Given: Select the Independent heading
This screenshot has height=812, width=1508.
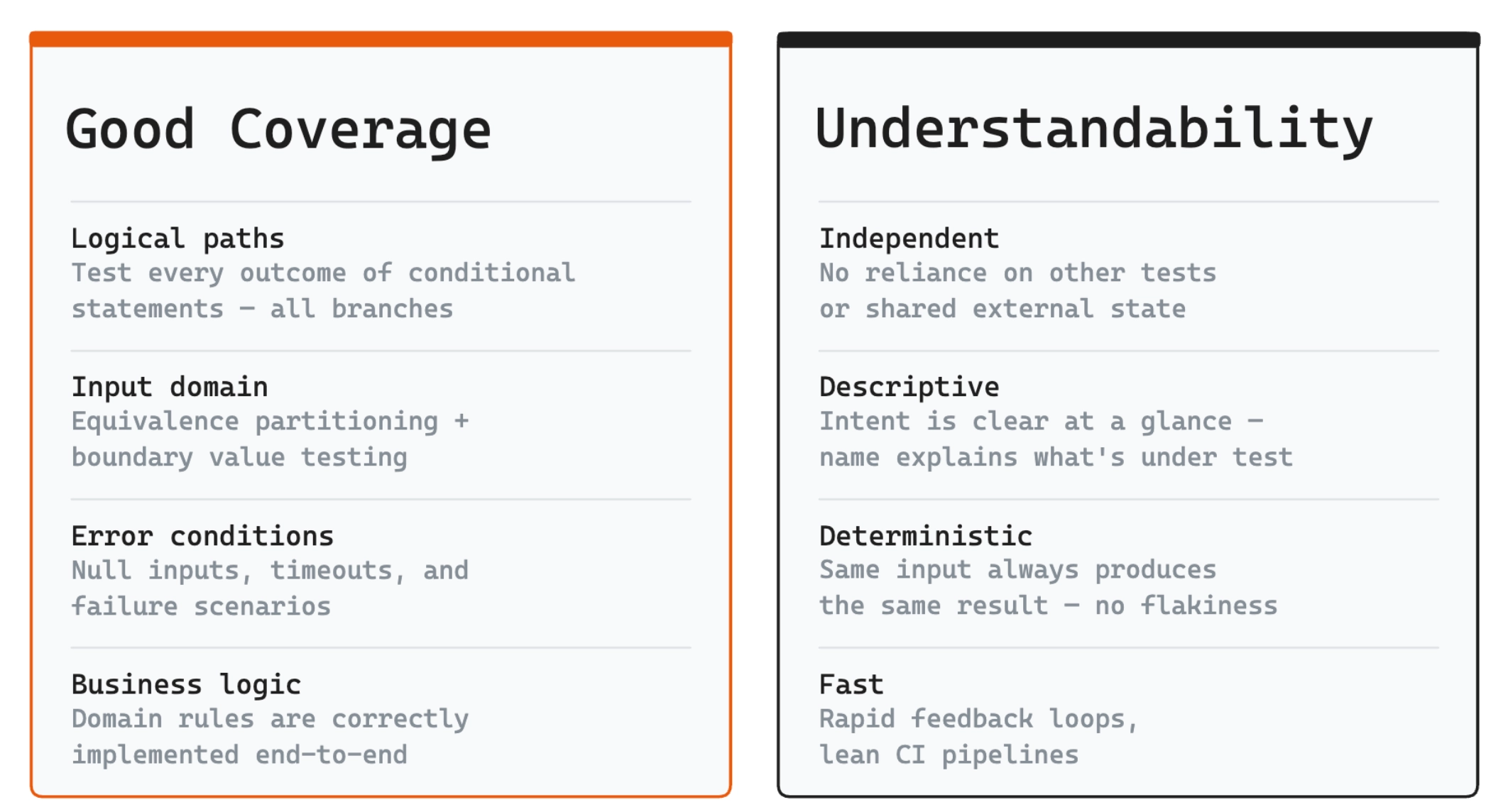Looking at the screenshot, I should coord(909,238).
